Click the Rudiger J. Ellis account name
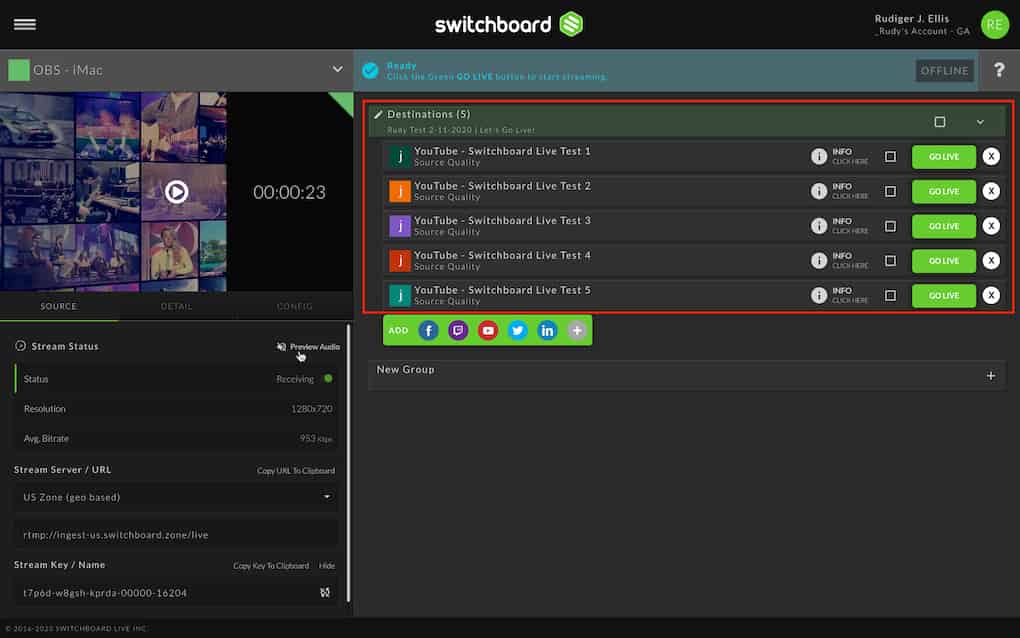The image size is (1020, 638). click(x=911, y=18)
